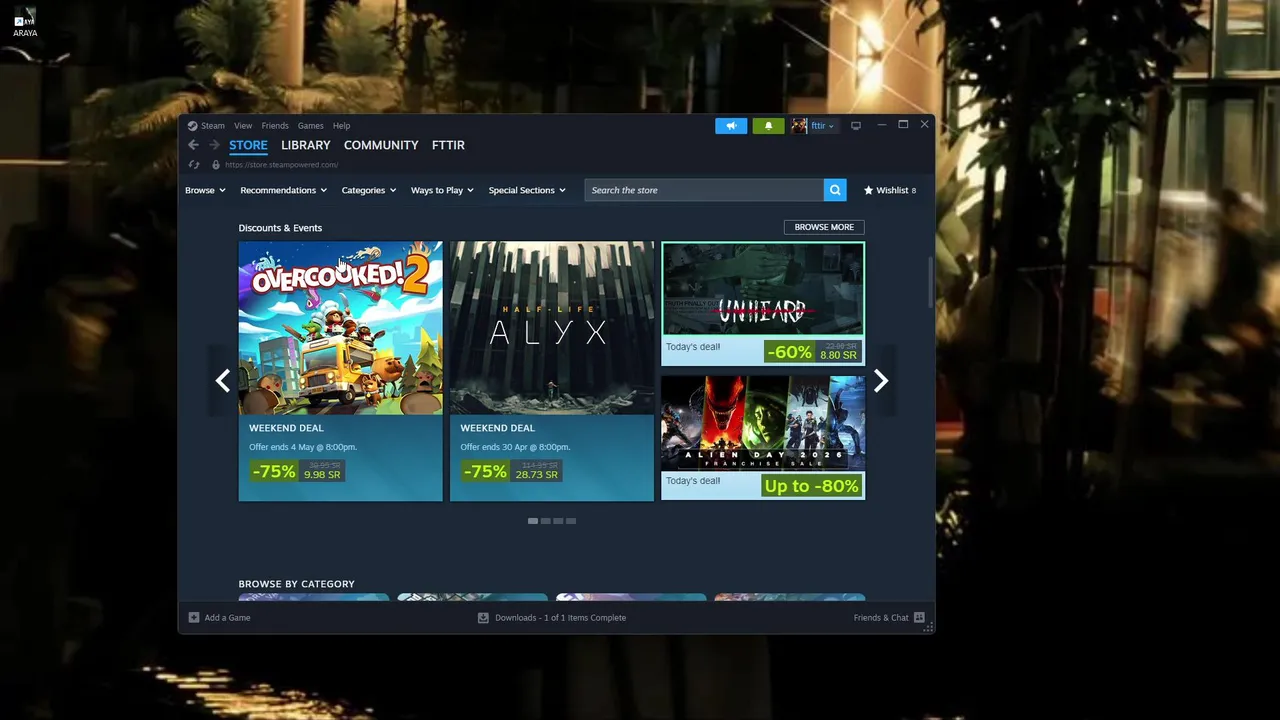
Task: Open Downloads 1 of 1 Items Complete
Action: pyautogui.click(x=560, y=618)
